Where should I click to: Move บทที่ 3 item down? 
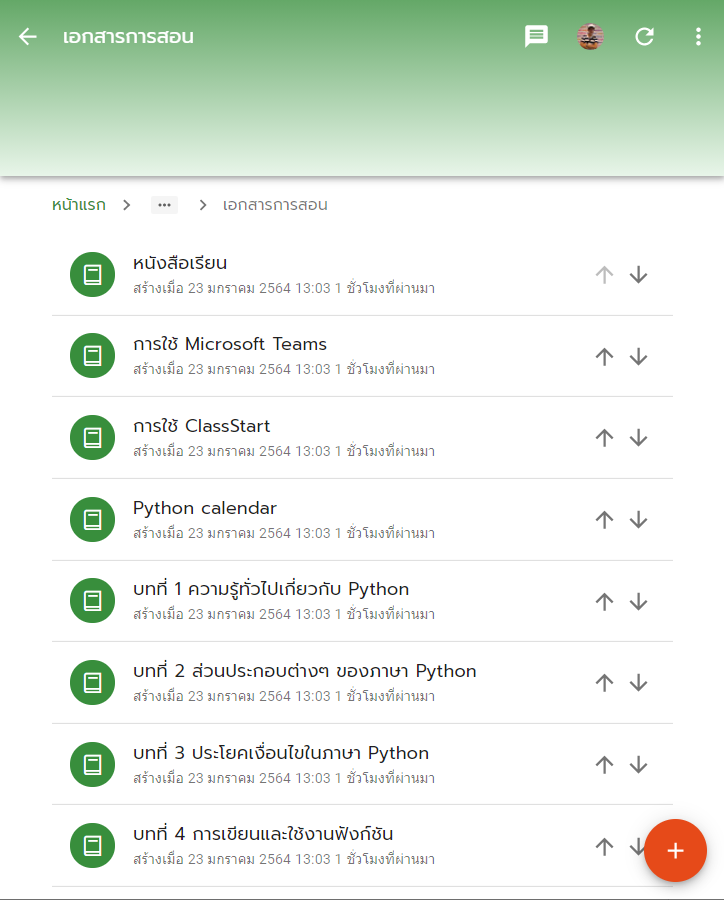coord(638,765)
